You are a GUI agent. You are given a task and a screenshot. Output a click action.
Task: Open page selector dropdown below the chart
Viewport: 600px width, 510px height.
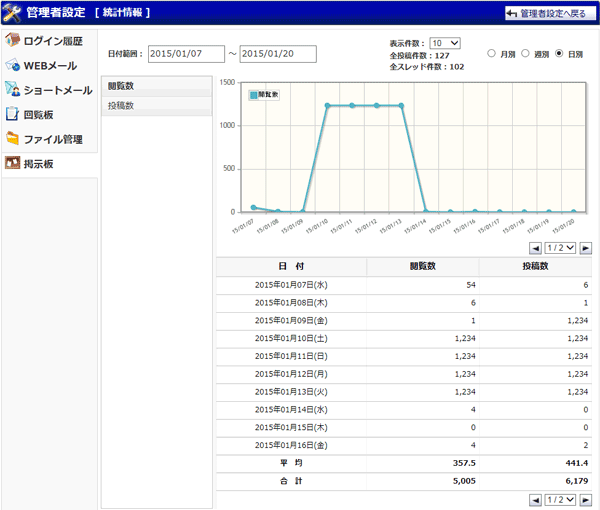tap(560, 247)
